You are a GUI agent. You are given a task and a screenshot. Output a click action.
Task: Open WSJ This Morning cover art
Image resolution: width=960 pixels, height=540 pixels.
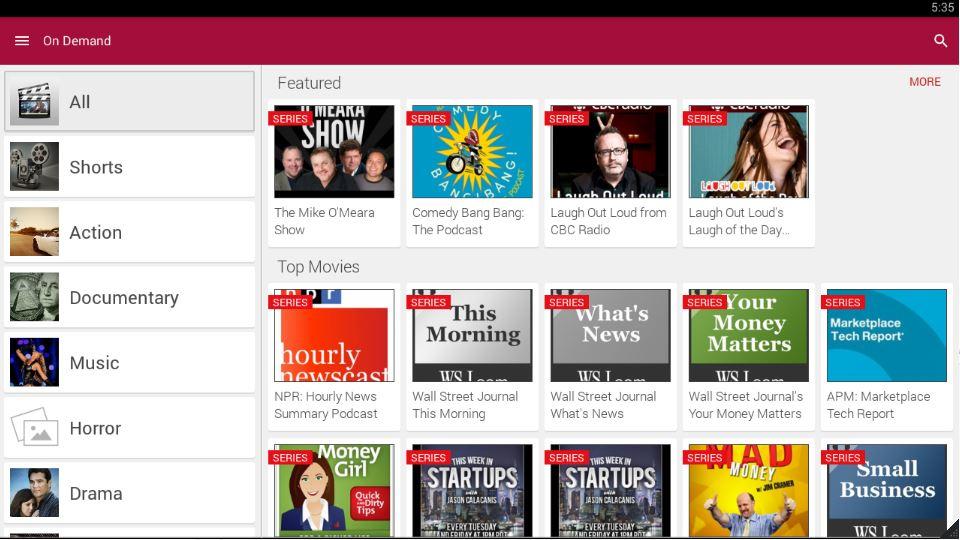click(x=472, y=336)
